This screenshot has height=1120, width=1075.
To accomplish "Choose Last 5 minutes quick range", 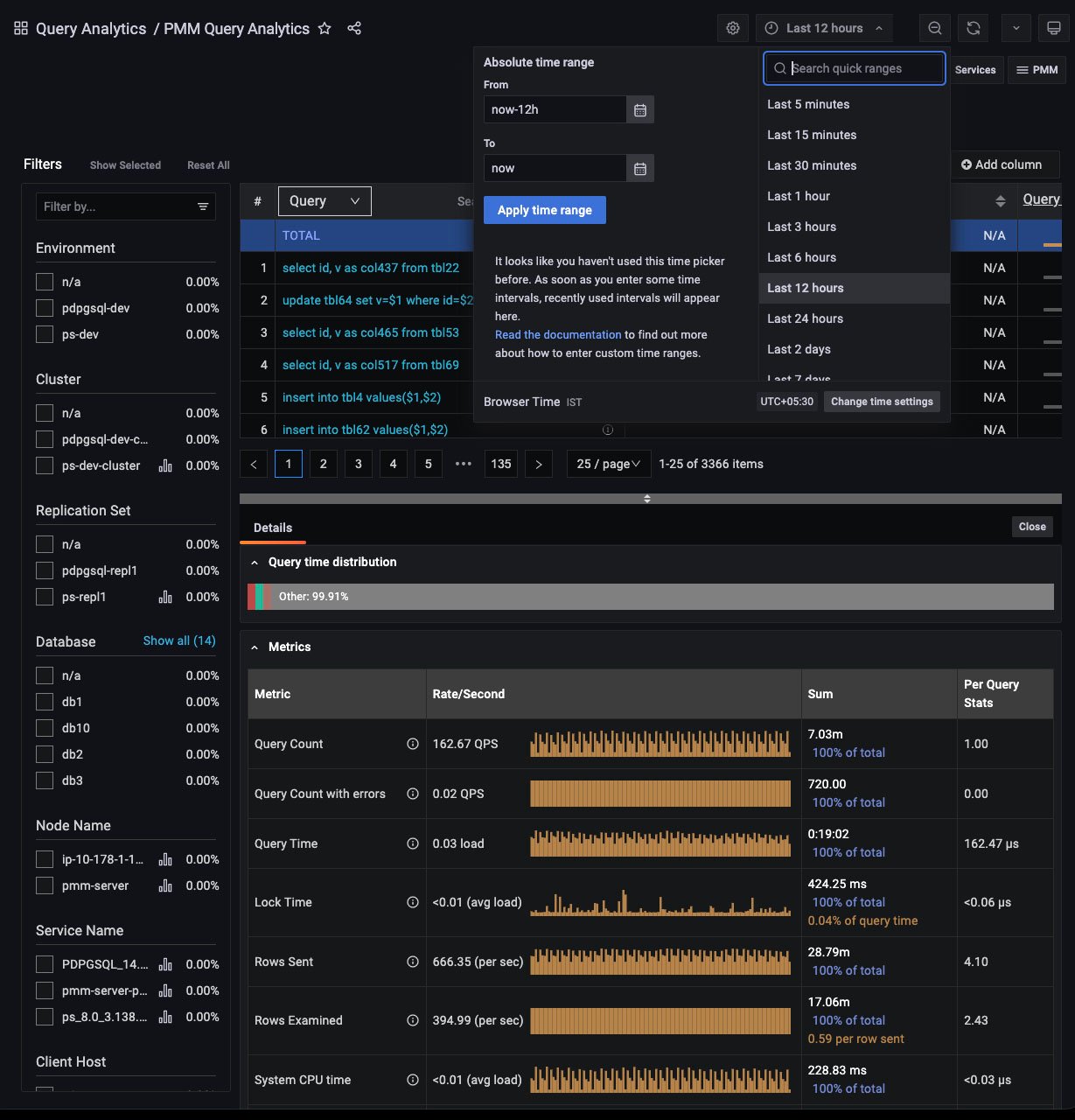I will point(808,104).
